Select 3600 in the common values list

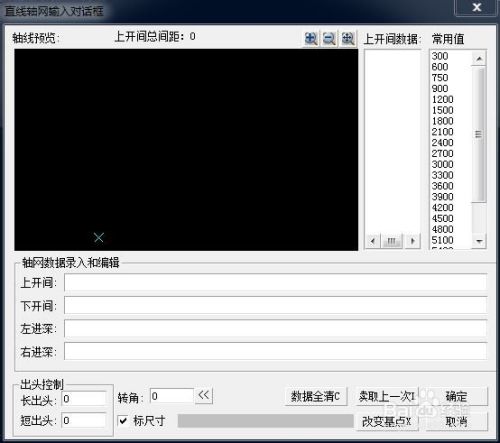click(443, 186)
